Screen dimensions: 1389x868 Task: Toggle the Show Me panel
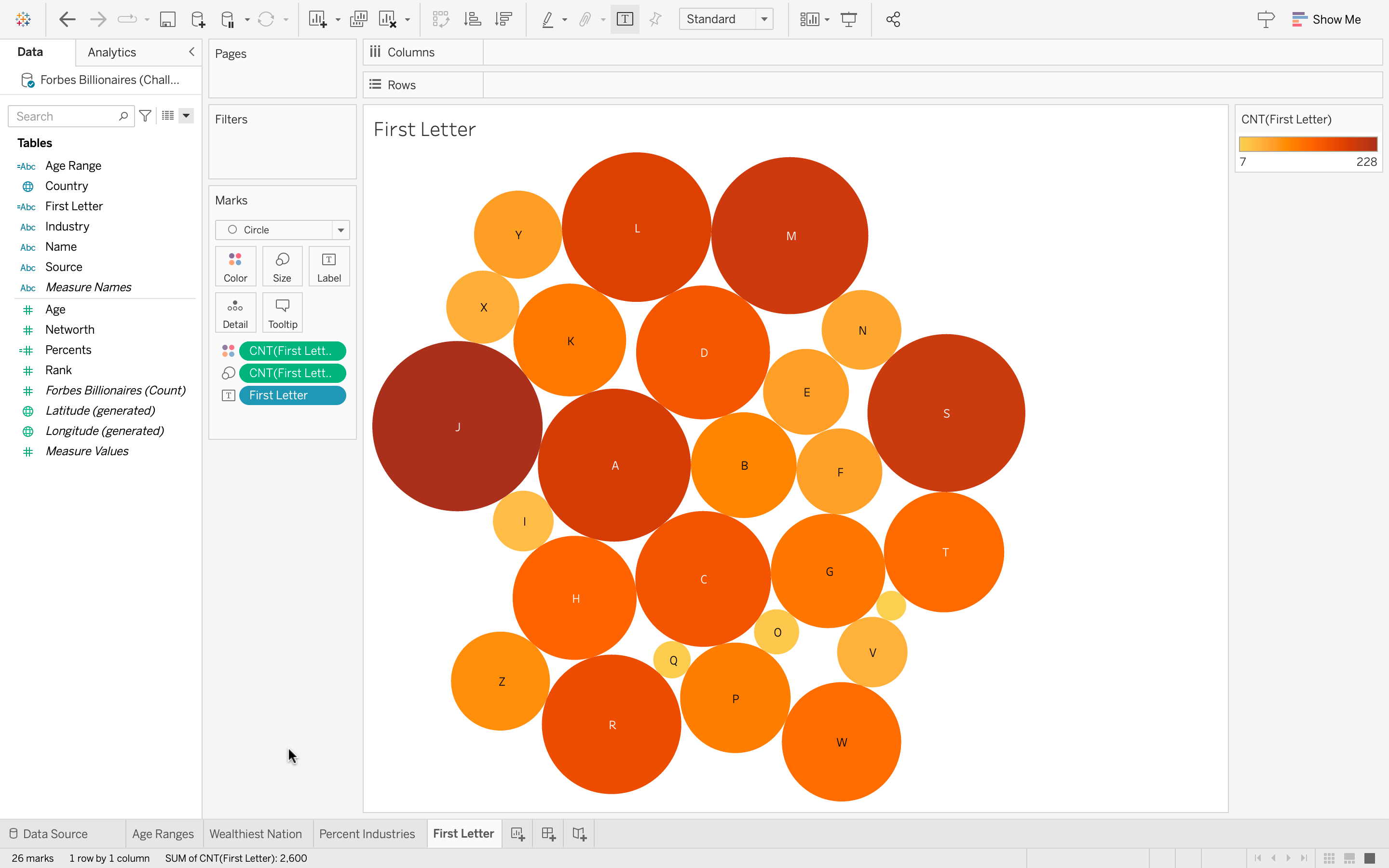[x=1326, y=19]
